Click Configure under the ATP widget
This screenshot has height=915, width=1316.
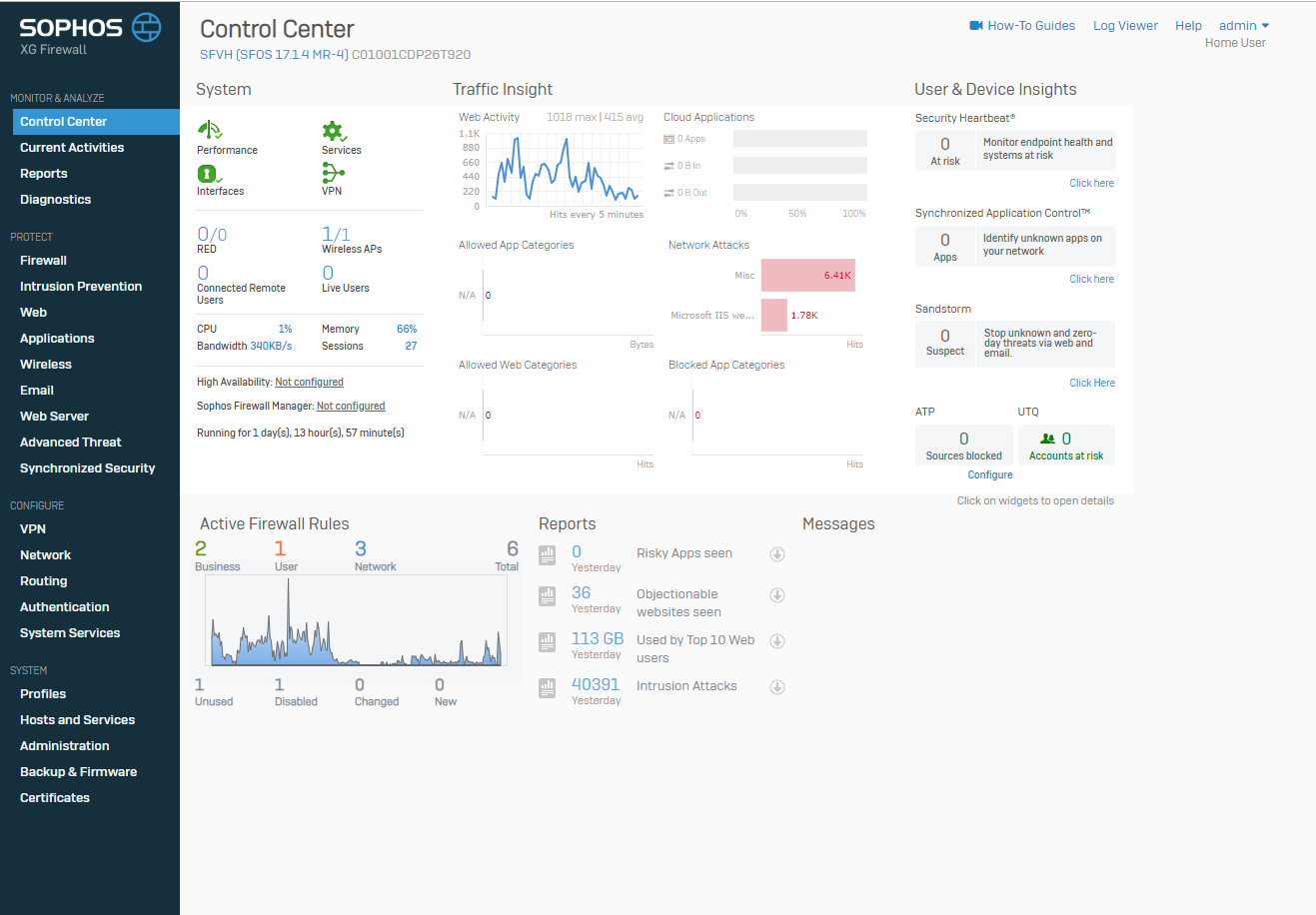[x=989, y=474]
